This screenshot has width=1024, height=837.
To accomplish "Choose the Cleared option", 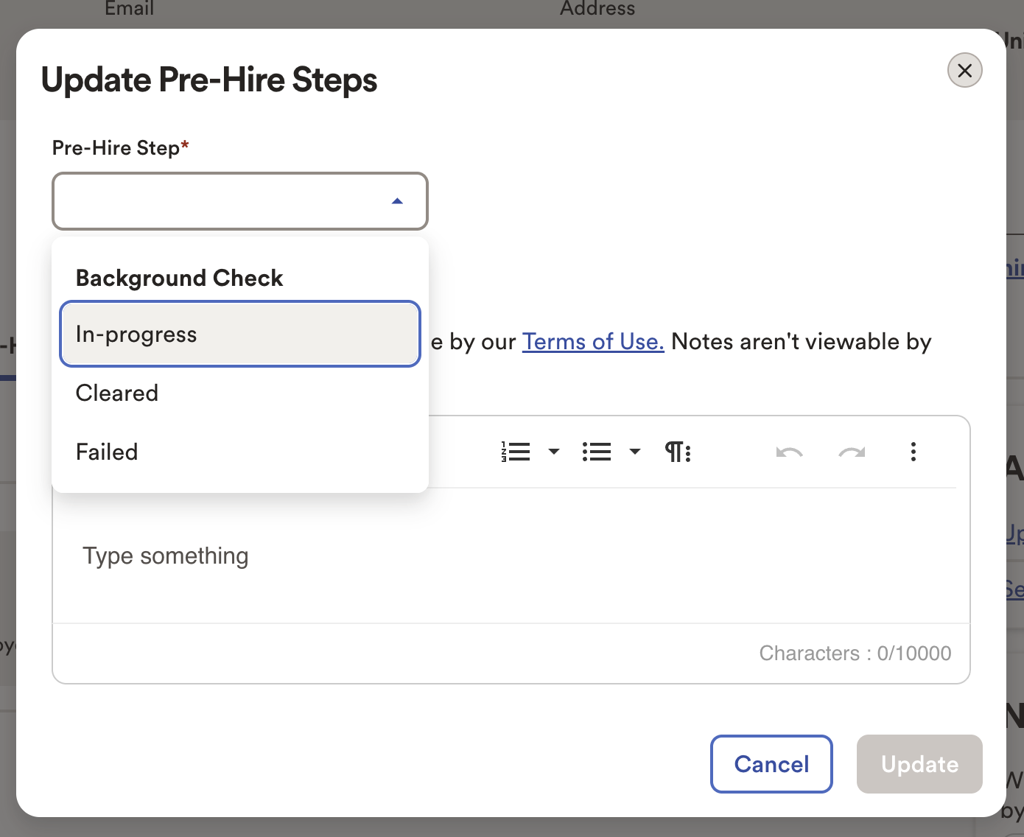I will 240,393.
